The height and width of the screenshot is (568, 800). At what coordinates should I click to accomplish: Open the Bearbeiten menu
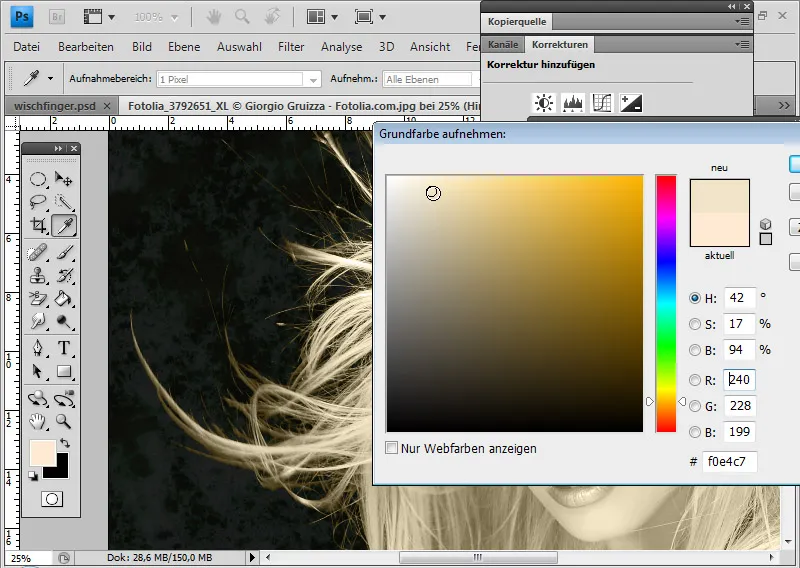(x=86, y=47)
